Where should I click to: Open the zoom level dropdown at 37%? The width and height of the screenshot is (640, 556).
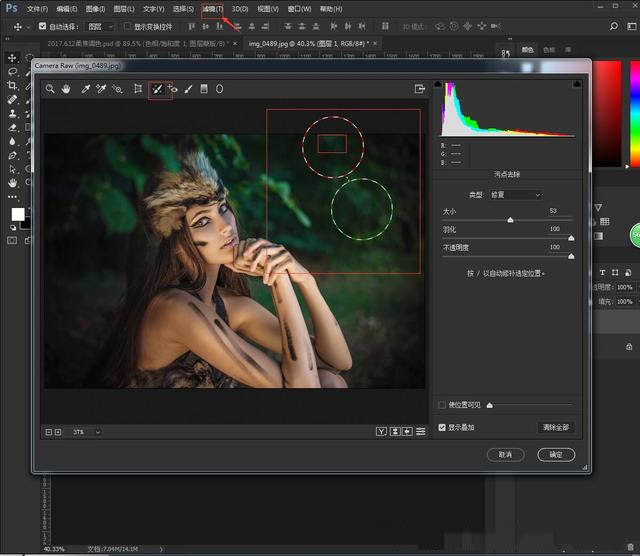click(x=86, y=432)
